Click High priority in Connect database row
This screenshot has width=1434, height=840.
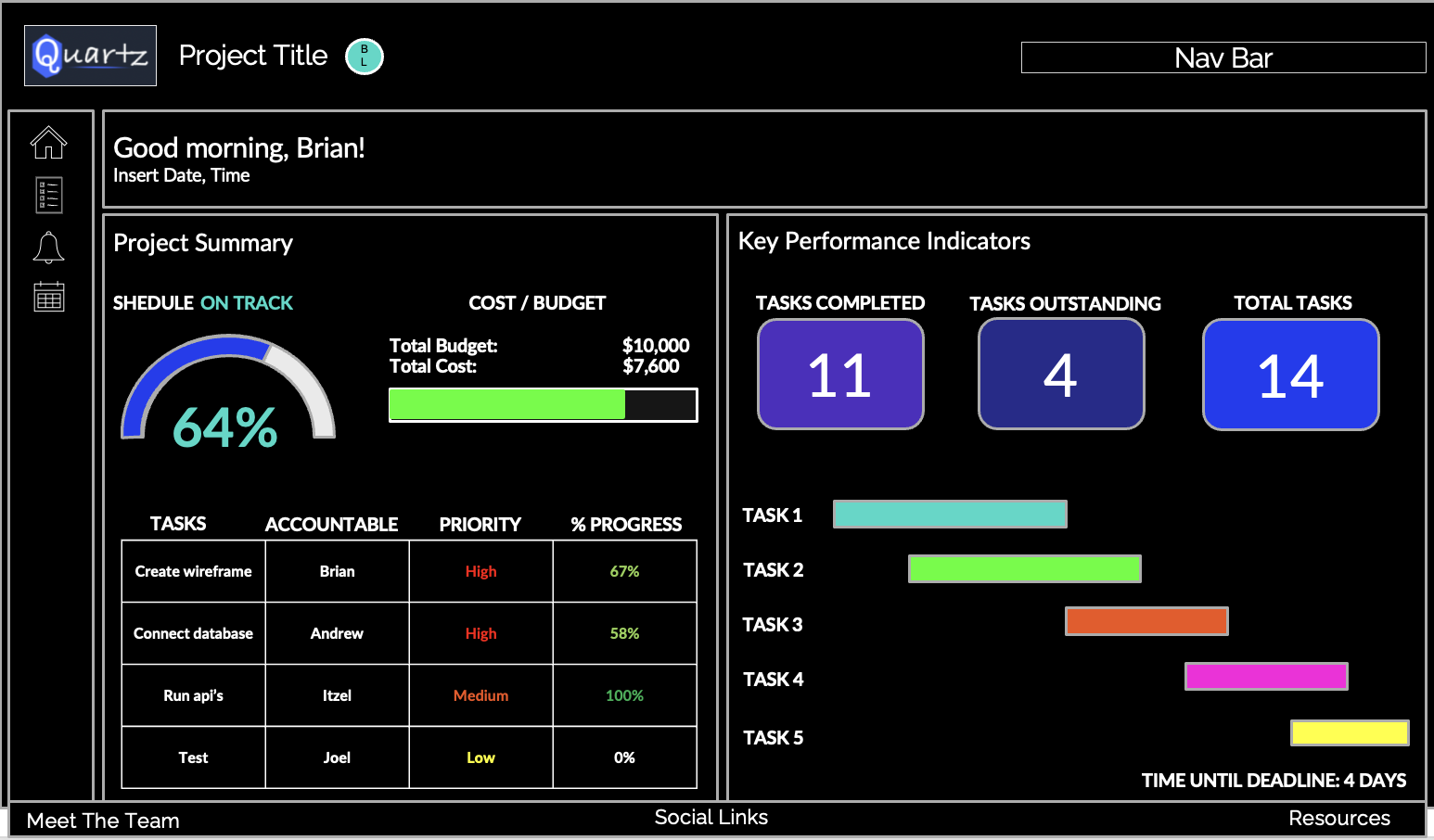pyautogui.click(x=481, y=633)
